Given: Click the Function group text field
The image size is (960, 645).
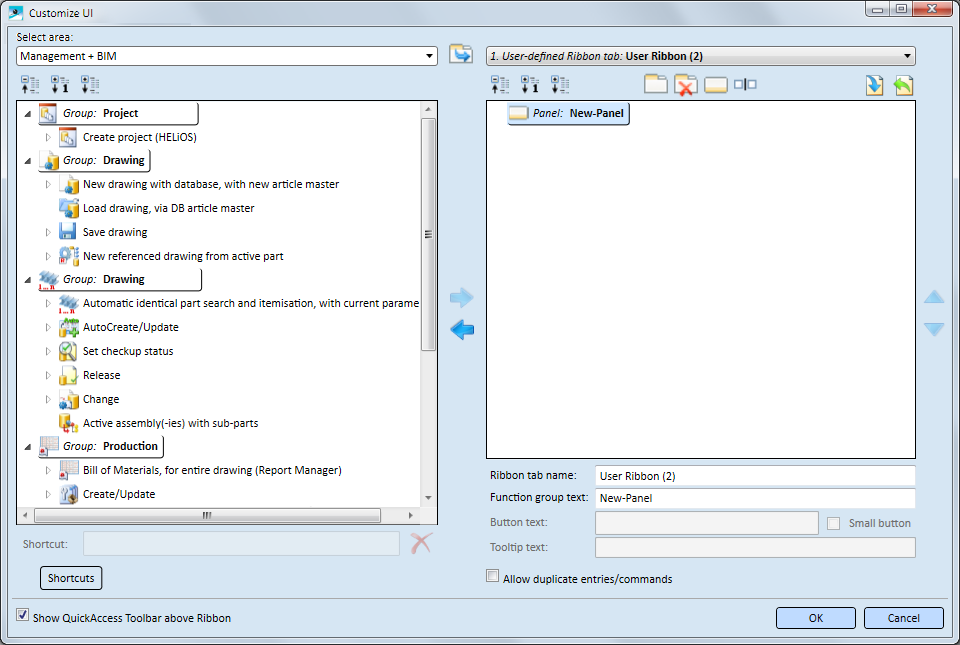Looking at the screenshot, I should pos(755,498).
